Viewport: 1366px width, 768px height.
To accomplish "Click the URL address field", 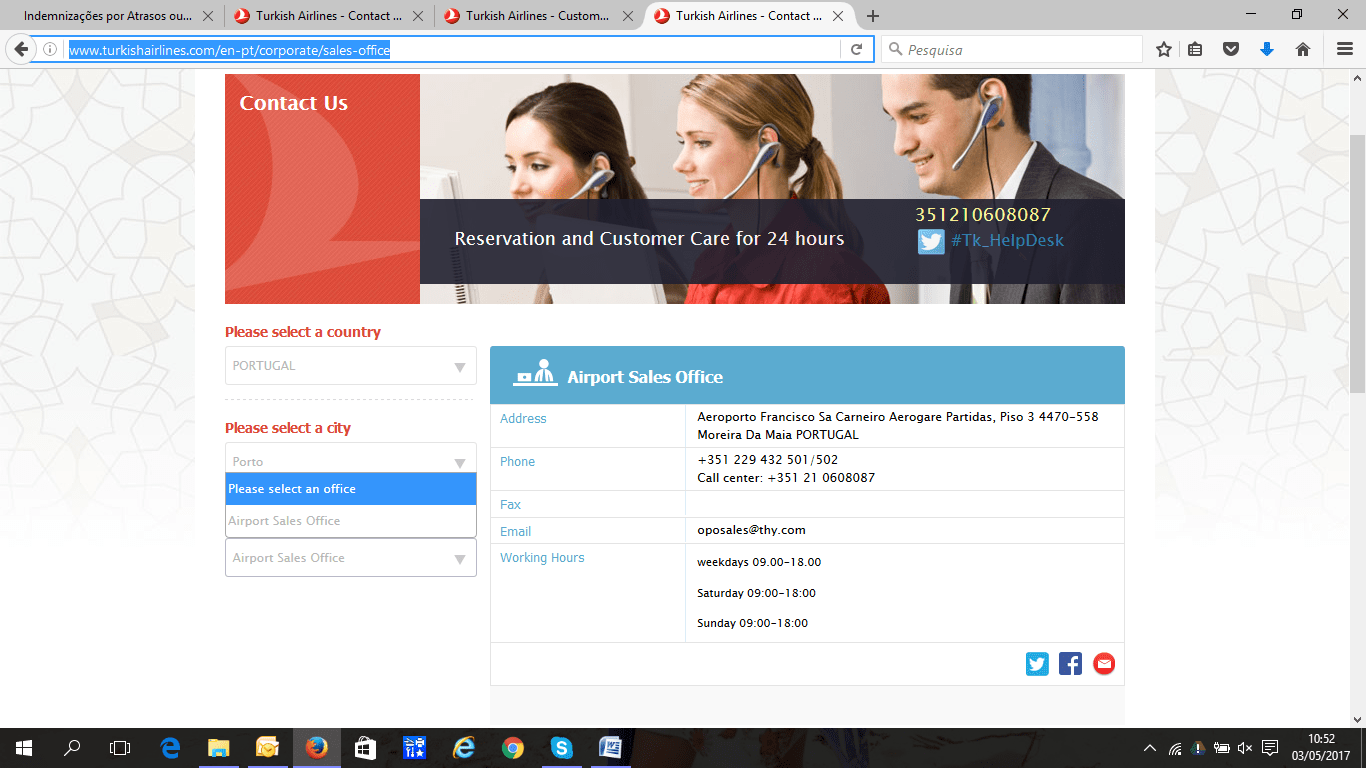I will 453,49.
